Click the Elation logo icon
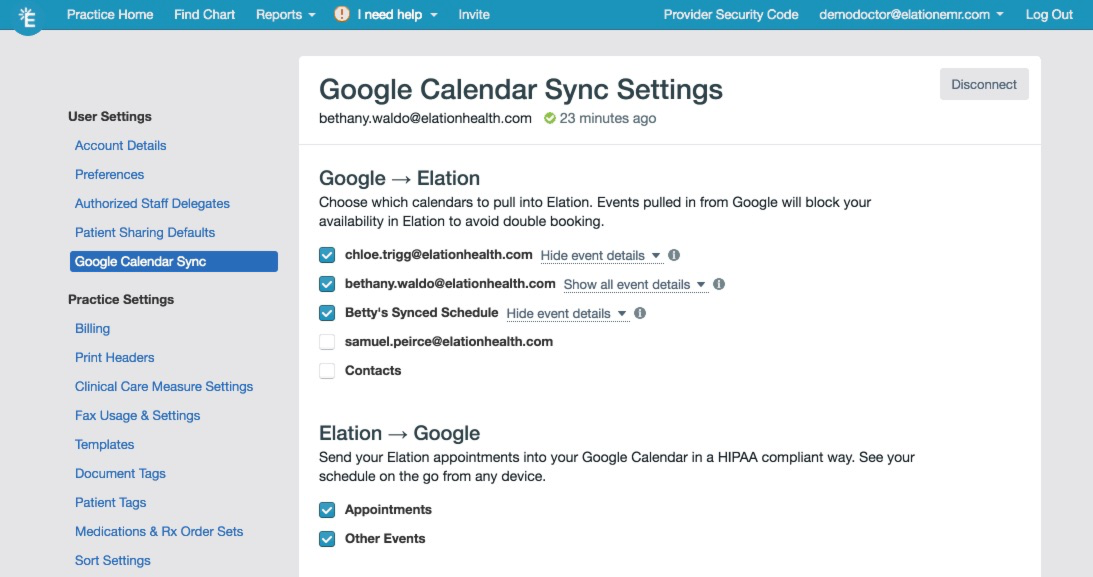1093x577 pixels. coord(27,17)
